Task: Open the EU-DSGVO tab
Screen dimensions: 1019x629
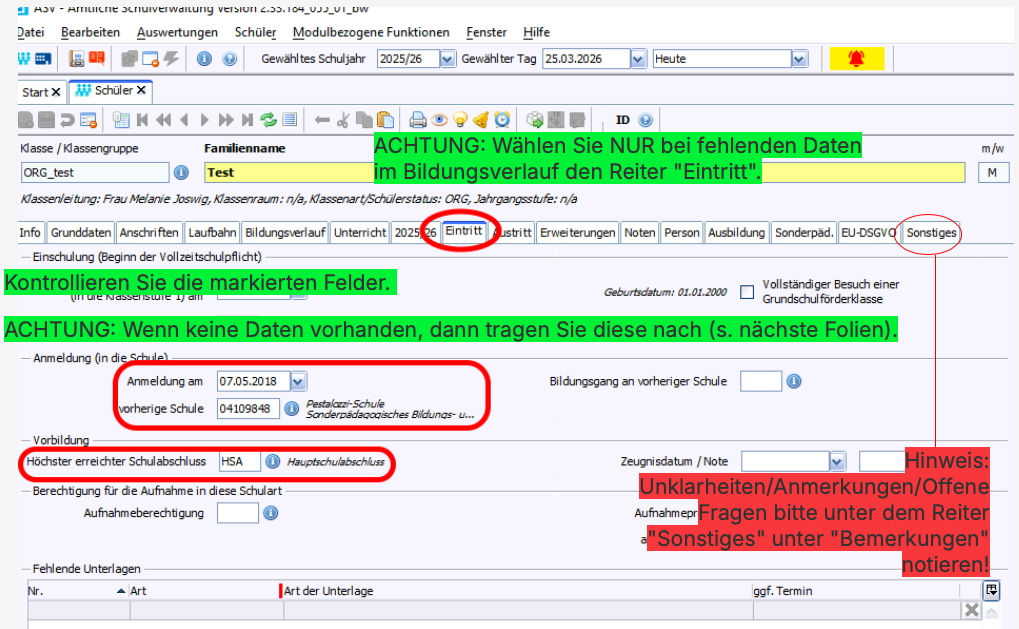Action: pos(868,233)
